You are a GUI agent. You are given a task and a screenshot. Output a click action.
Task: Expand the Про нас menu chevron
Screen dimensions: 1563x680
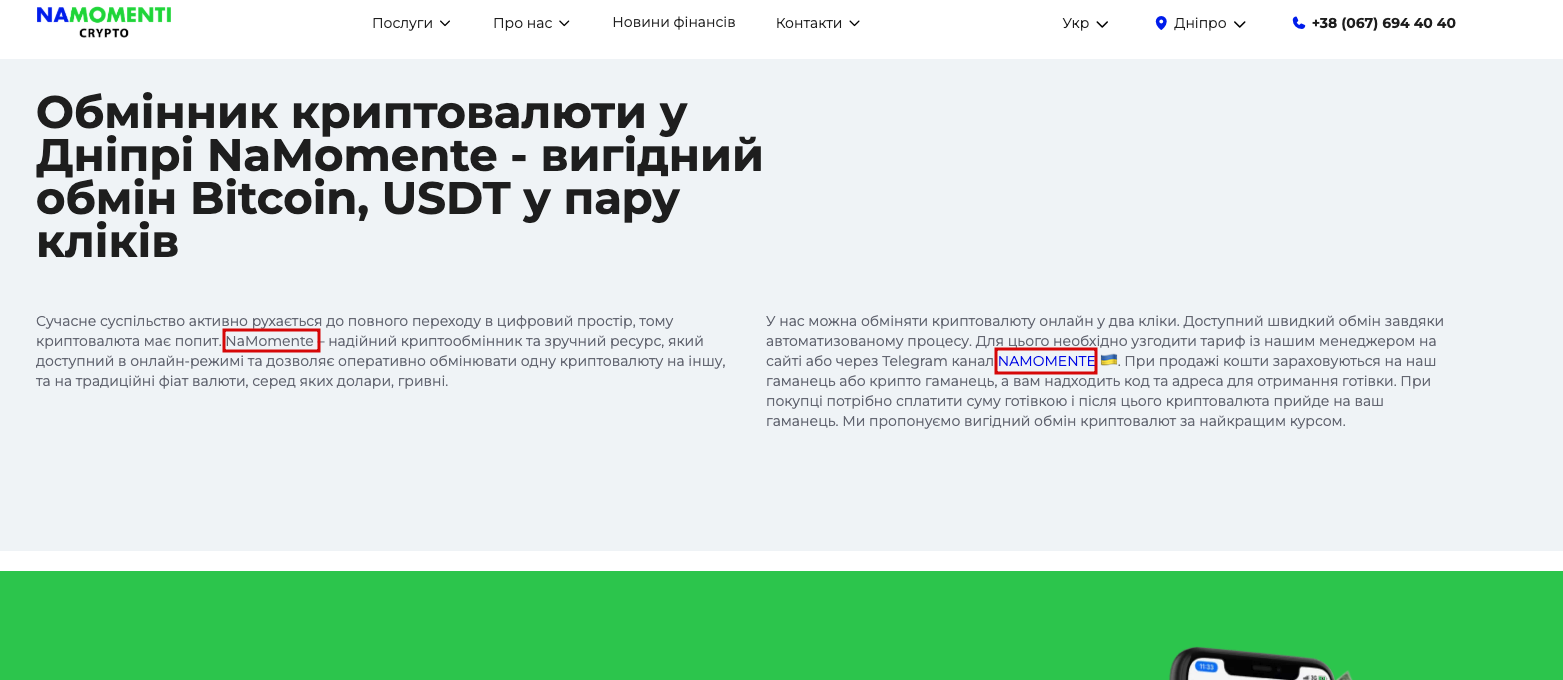[x=564, y=23]
